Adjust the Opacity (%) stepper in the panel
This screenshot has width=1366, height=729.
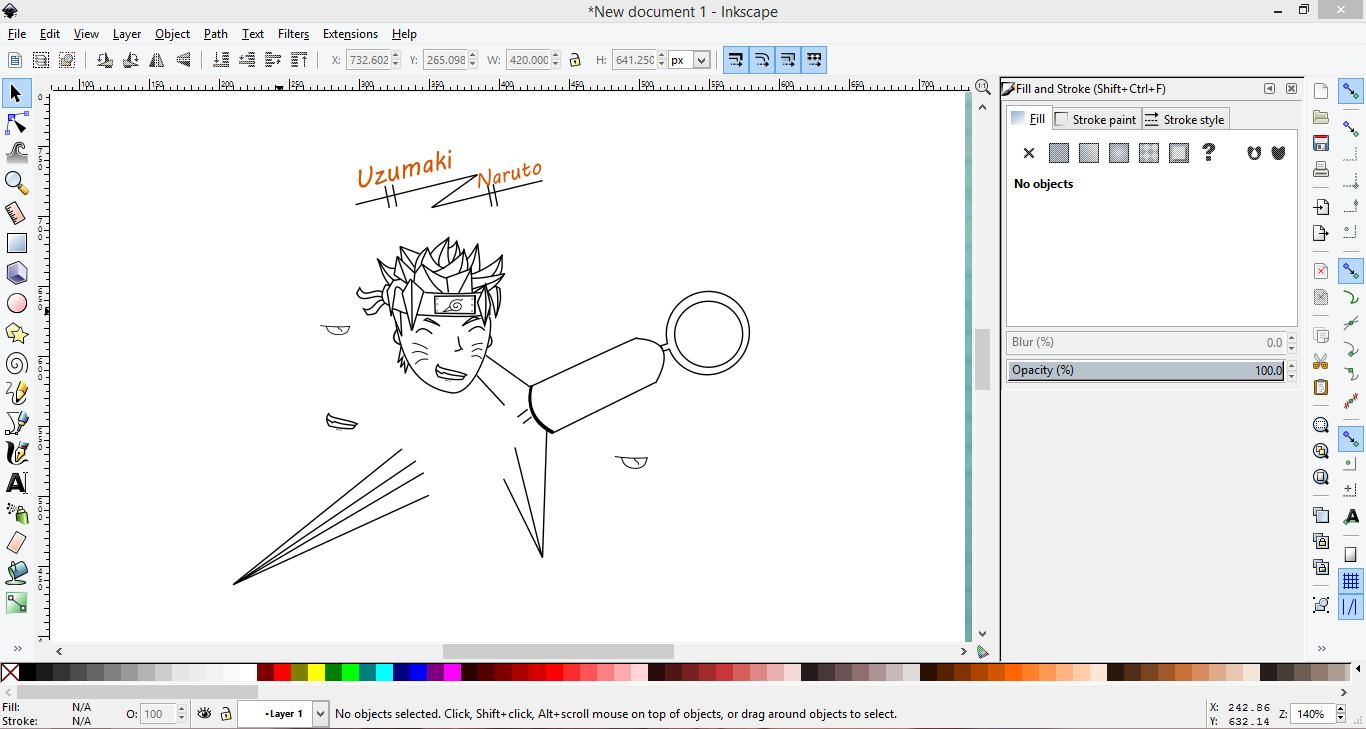coord(1291,370)
